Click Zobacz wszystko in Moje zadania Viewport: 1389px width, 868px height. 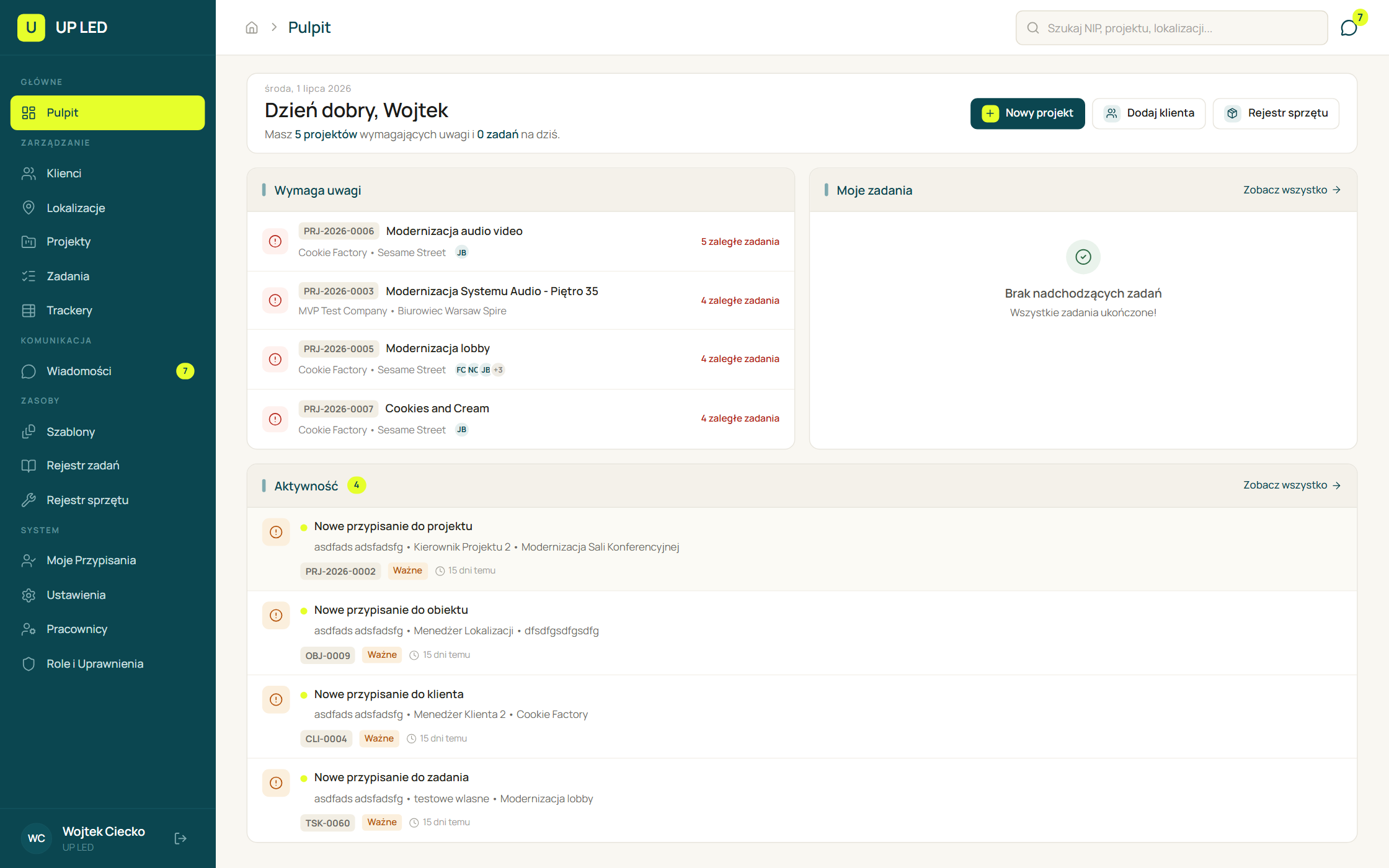pos(1292,190)
